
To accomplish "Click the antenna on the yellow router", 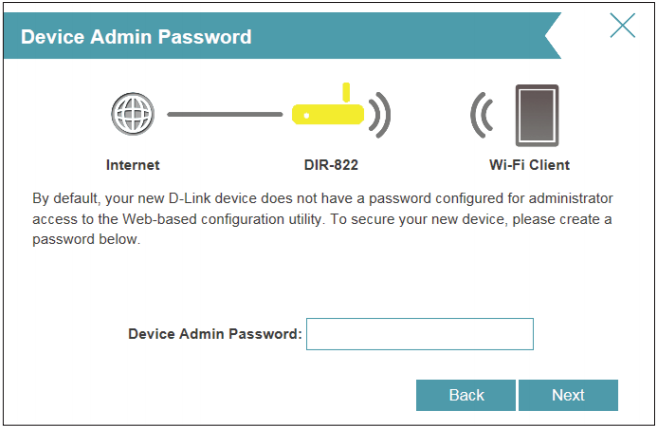I will coord(345,94).
